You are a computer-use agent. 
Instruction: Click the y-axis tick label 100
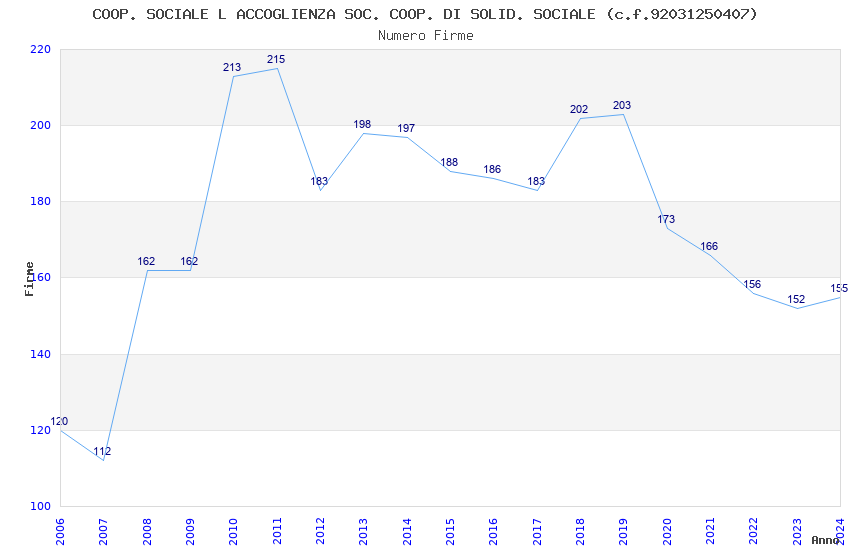point(41,506)
